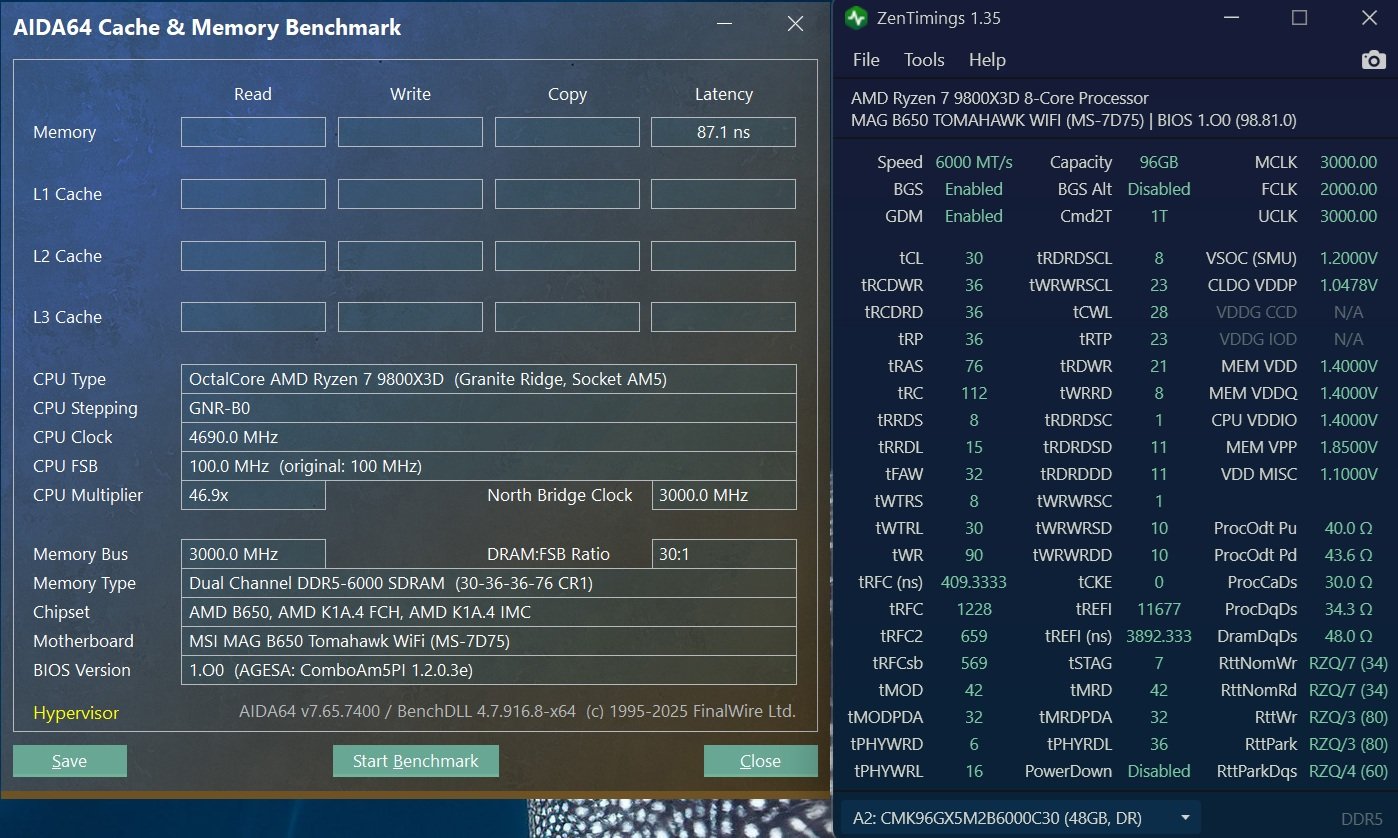The height and width of the screenshot is (838, 1398).
Task: Click the DRAM:FSB Ratio 30:1 value
Action: [724, 554]
